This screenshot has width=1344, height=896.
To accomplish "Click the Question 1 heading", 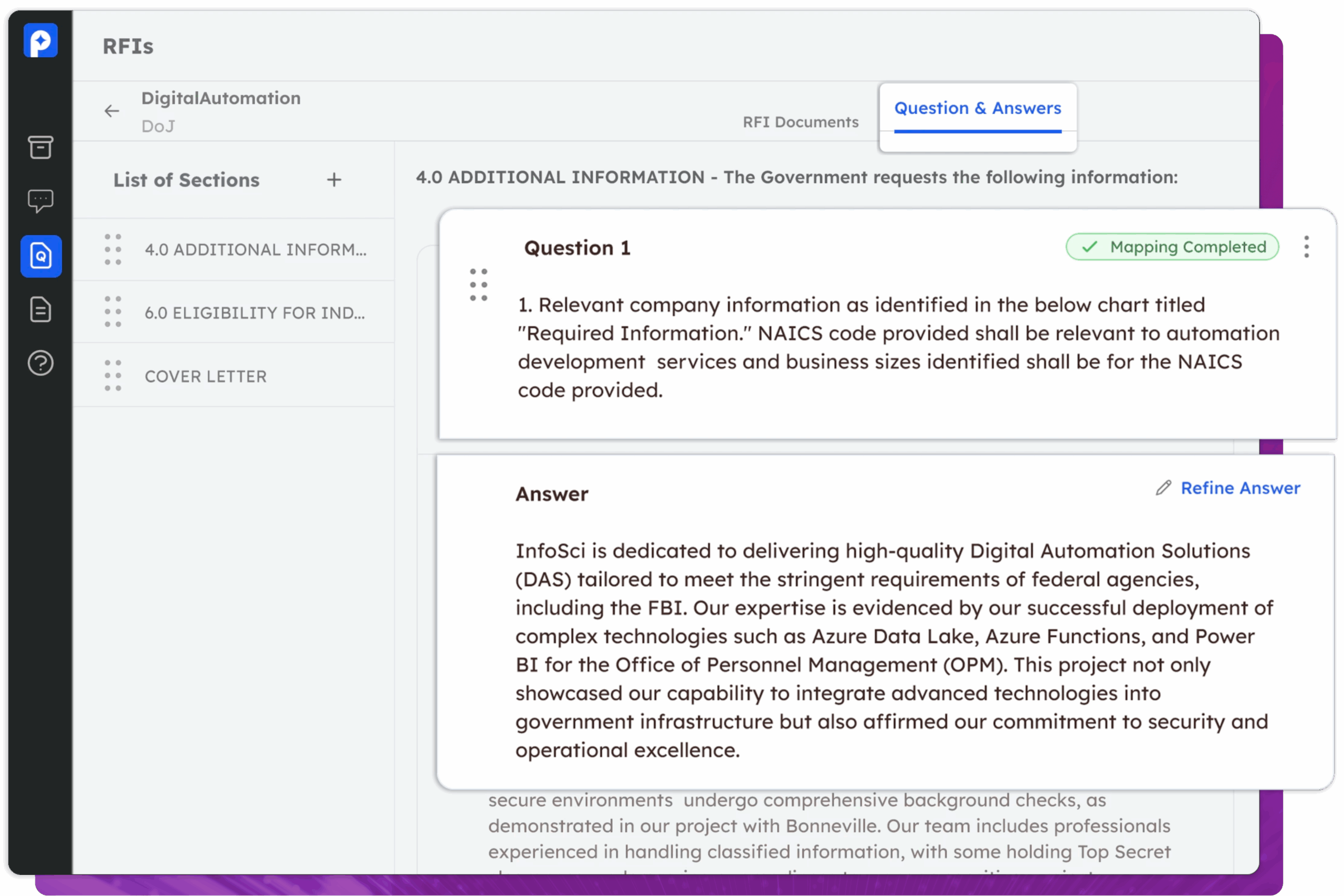I will pos(577,248).
